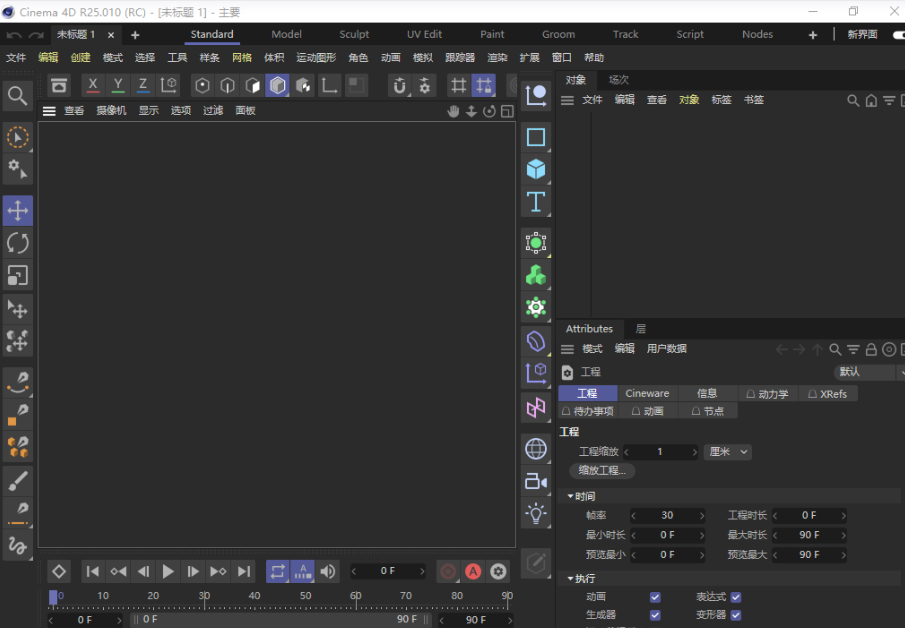The width and height of the screenshot is (905, 628).
Task: Open the Subdivision generator green icon
Action: click(x=536, y=242)
